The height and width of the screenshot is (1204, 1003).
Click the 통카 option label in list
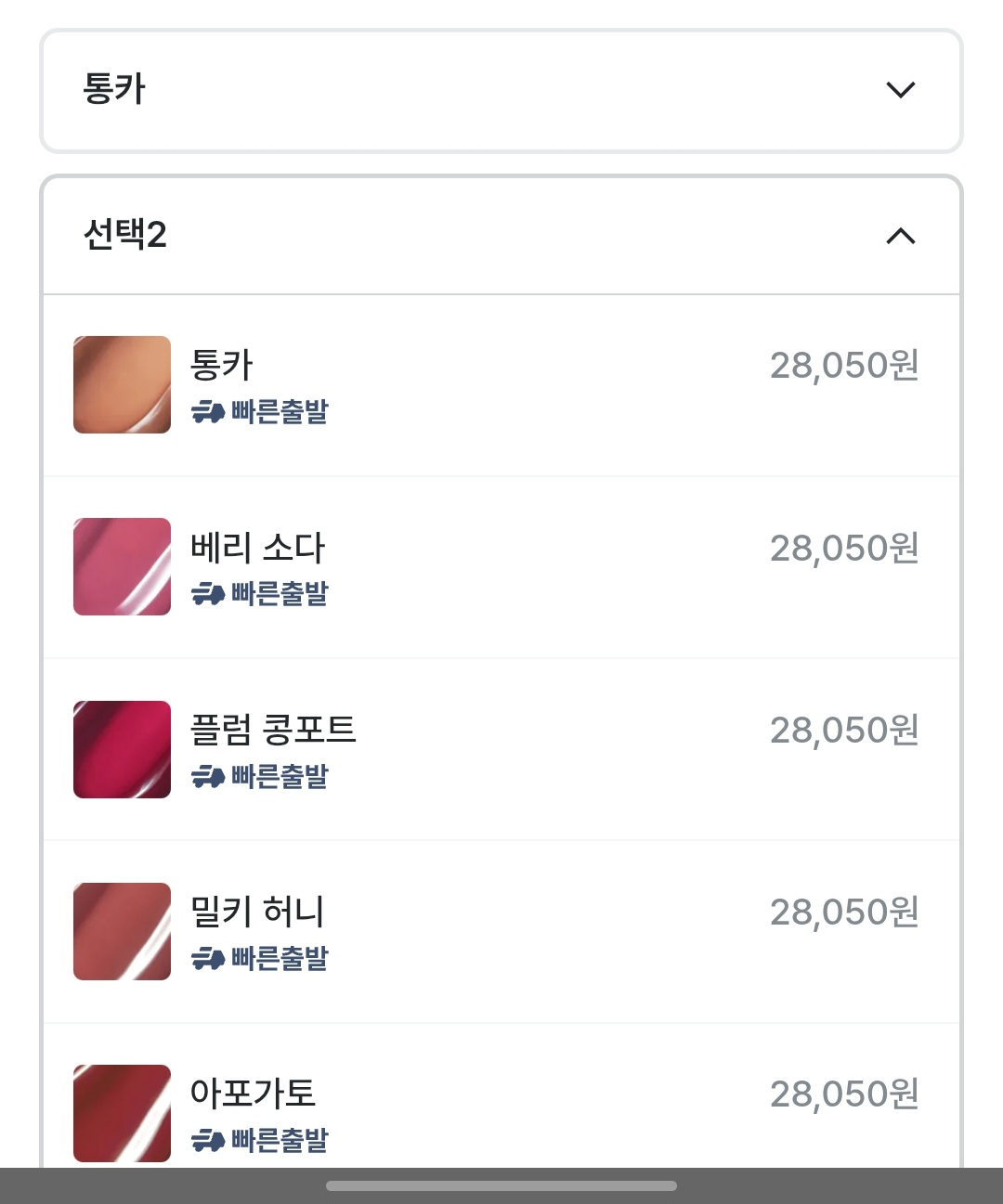[221, 365]
